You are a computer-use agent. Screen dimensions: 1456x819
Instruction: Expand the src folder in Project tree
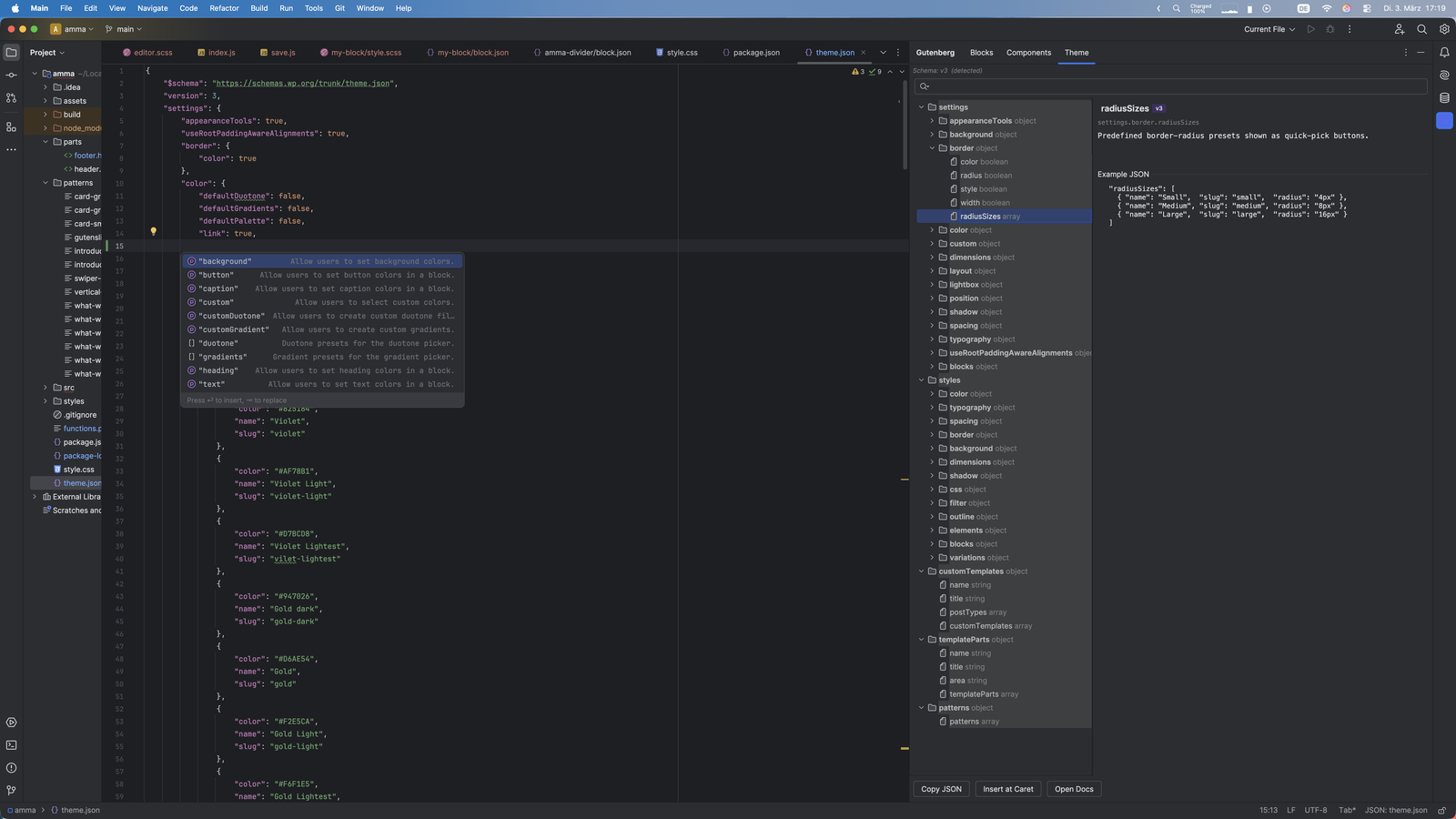(45, 388)
